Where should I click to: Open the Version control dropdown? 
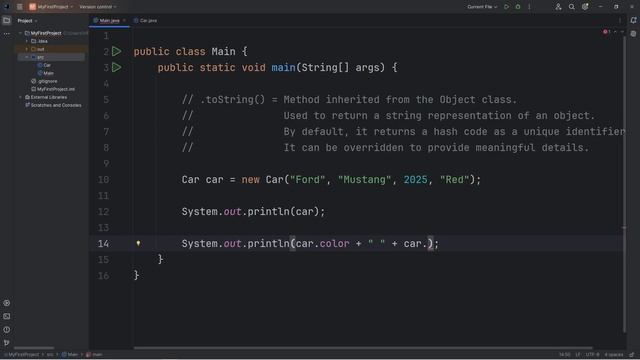click(x=98, y=7)
